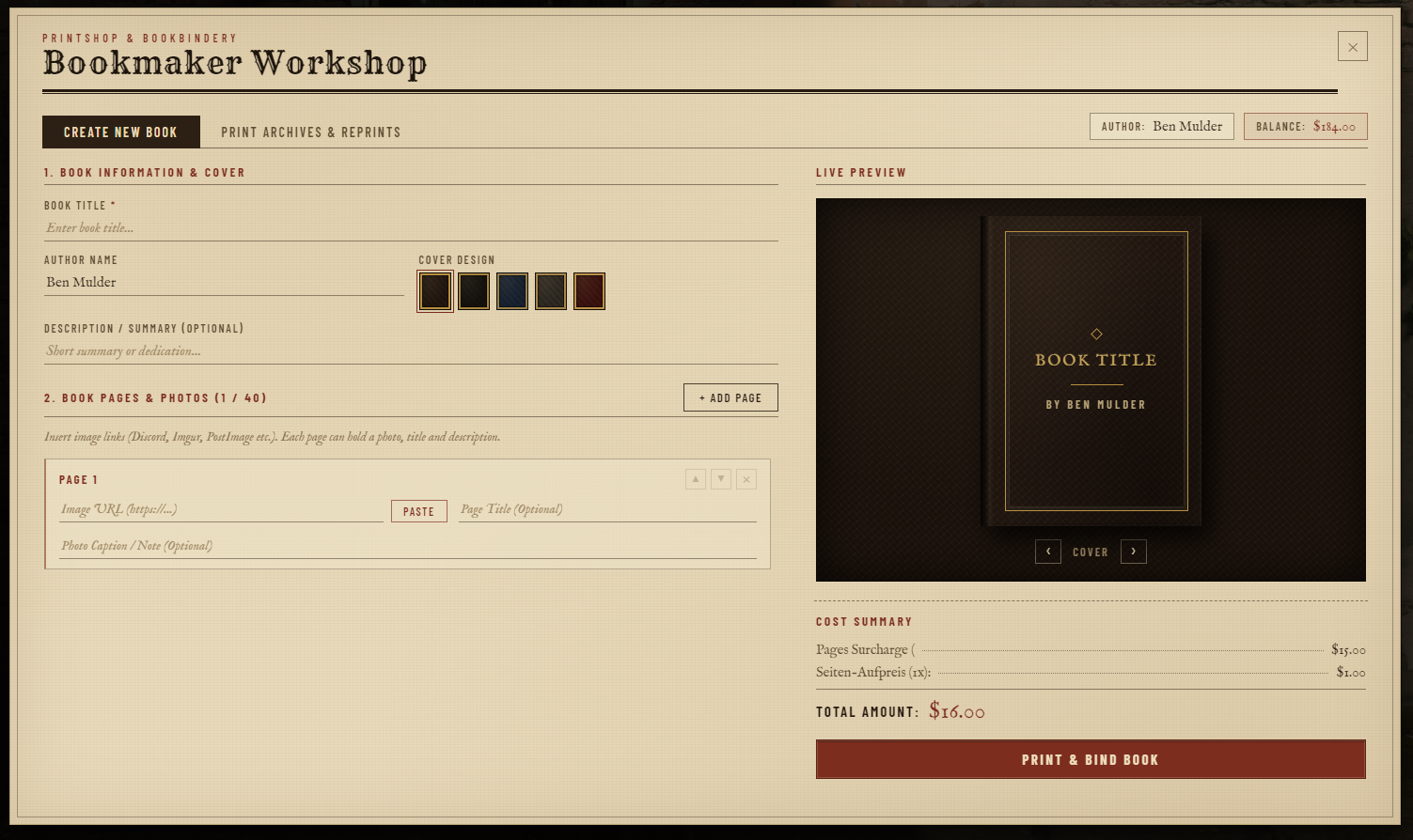The image size is (1413, 840).
Task: Remove Page 1 with the X icon
Action: click(746, 479)
